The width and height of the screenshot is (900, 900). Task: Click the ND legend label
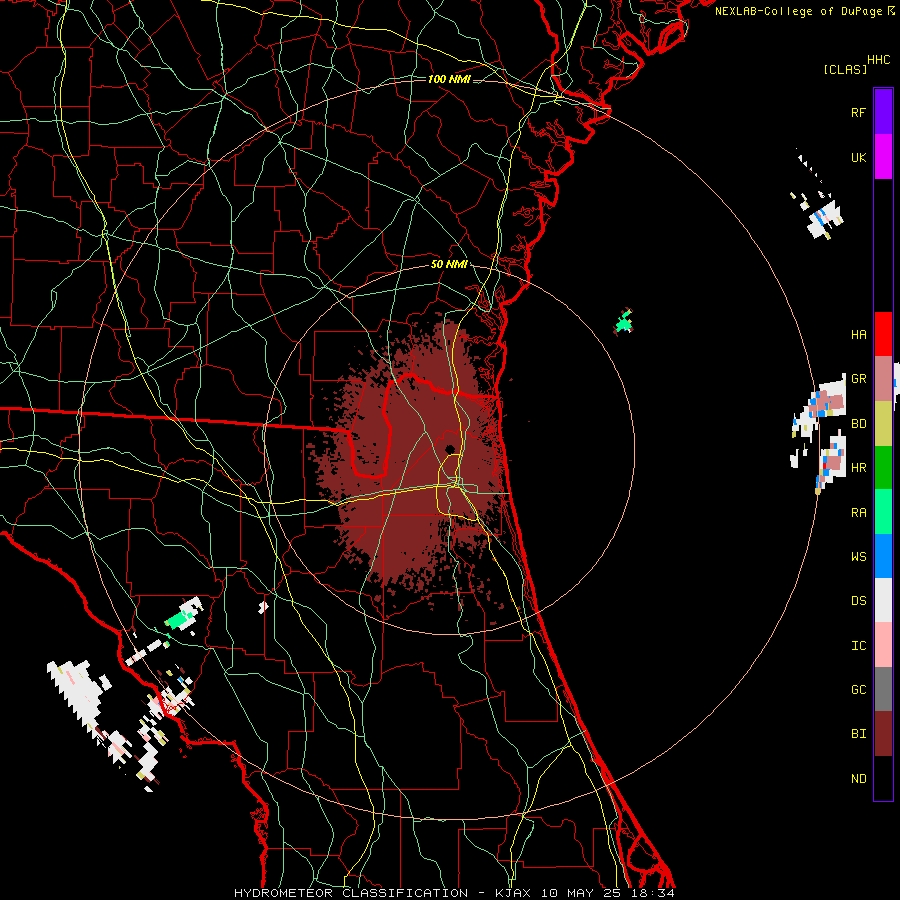858,778
